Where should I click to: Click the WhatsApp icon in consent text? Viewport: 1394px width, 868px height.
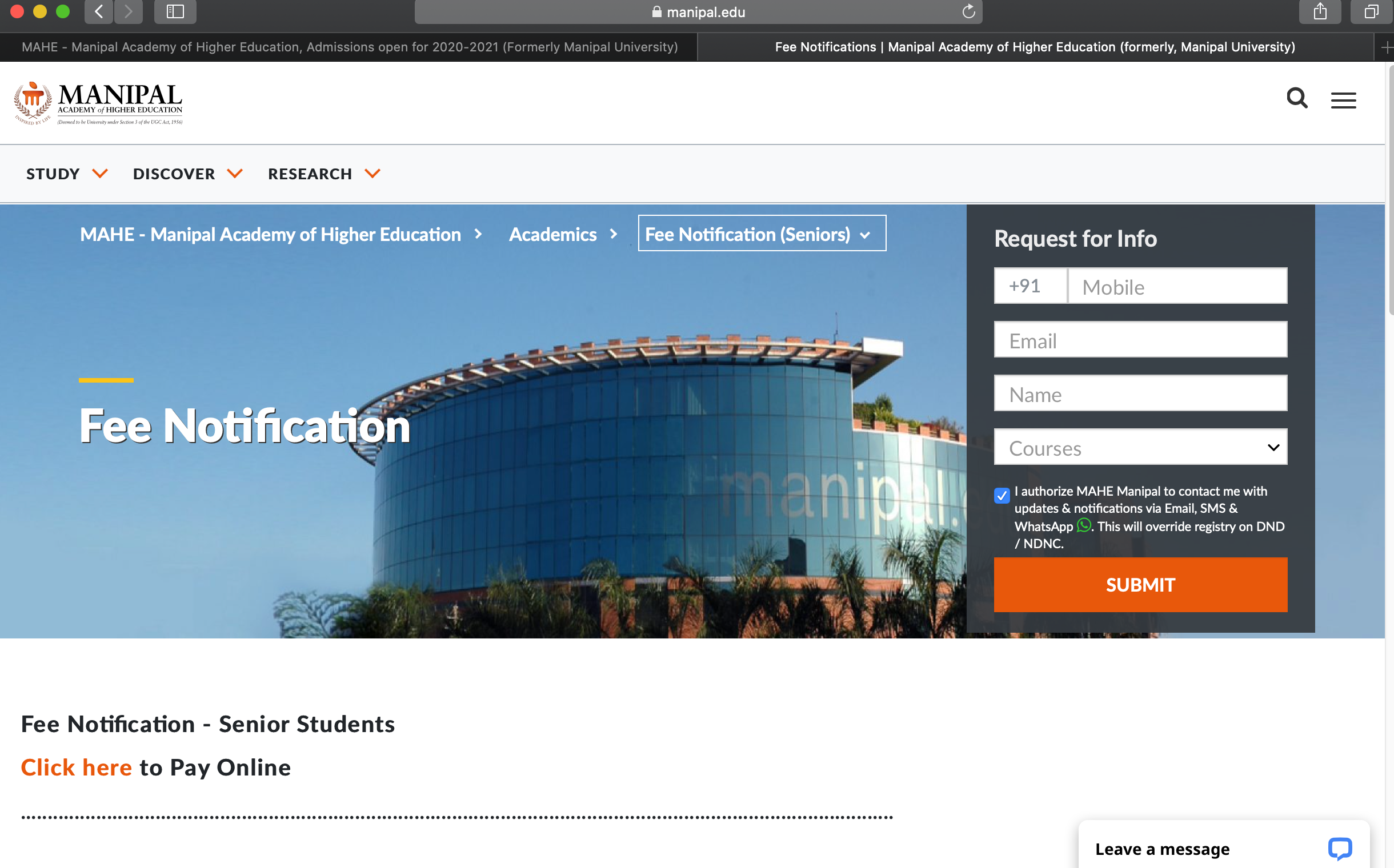point(1083,527)
